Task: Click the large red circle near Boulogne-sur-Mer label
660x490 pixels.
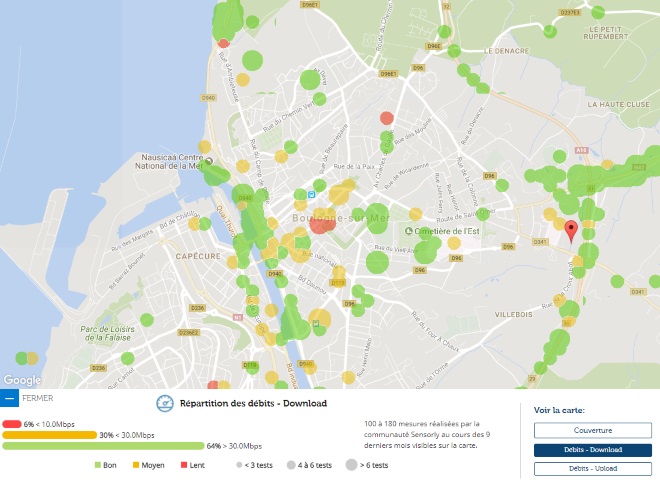Action: (321, 224)
